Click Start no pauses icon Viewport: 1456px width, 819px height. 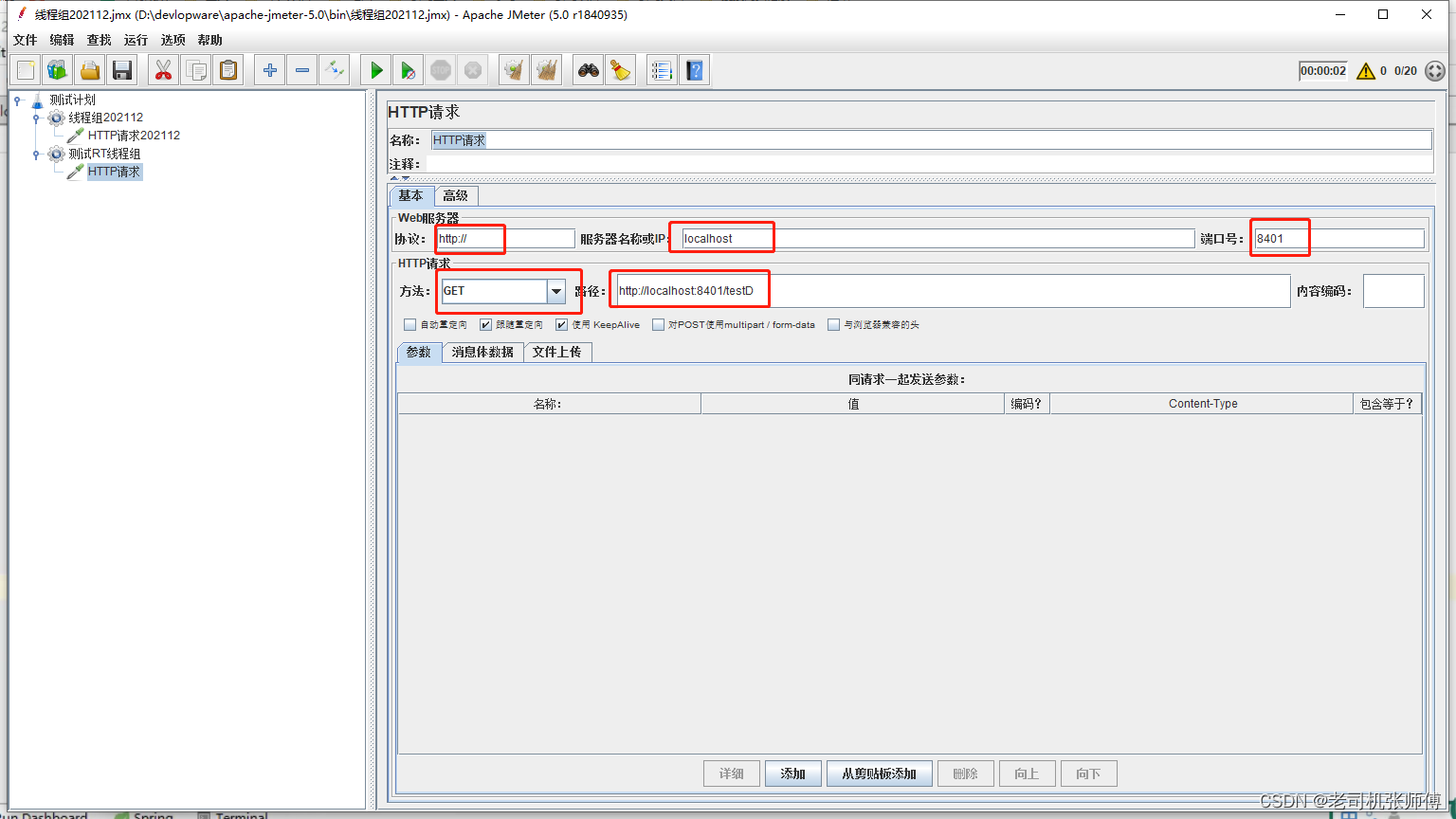[409, 70]
